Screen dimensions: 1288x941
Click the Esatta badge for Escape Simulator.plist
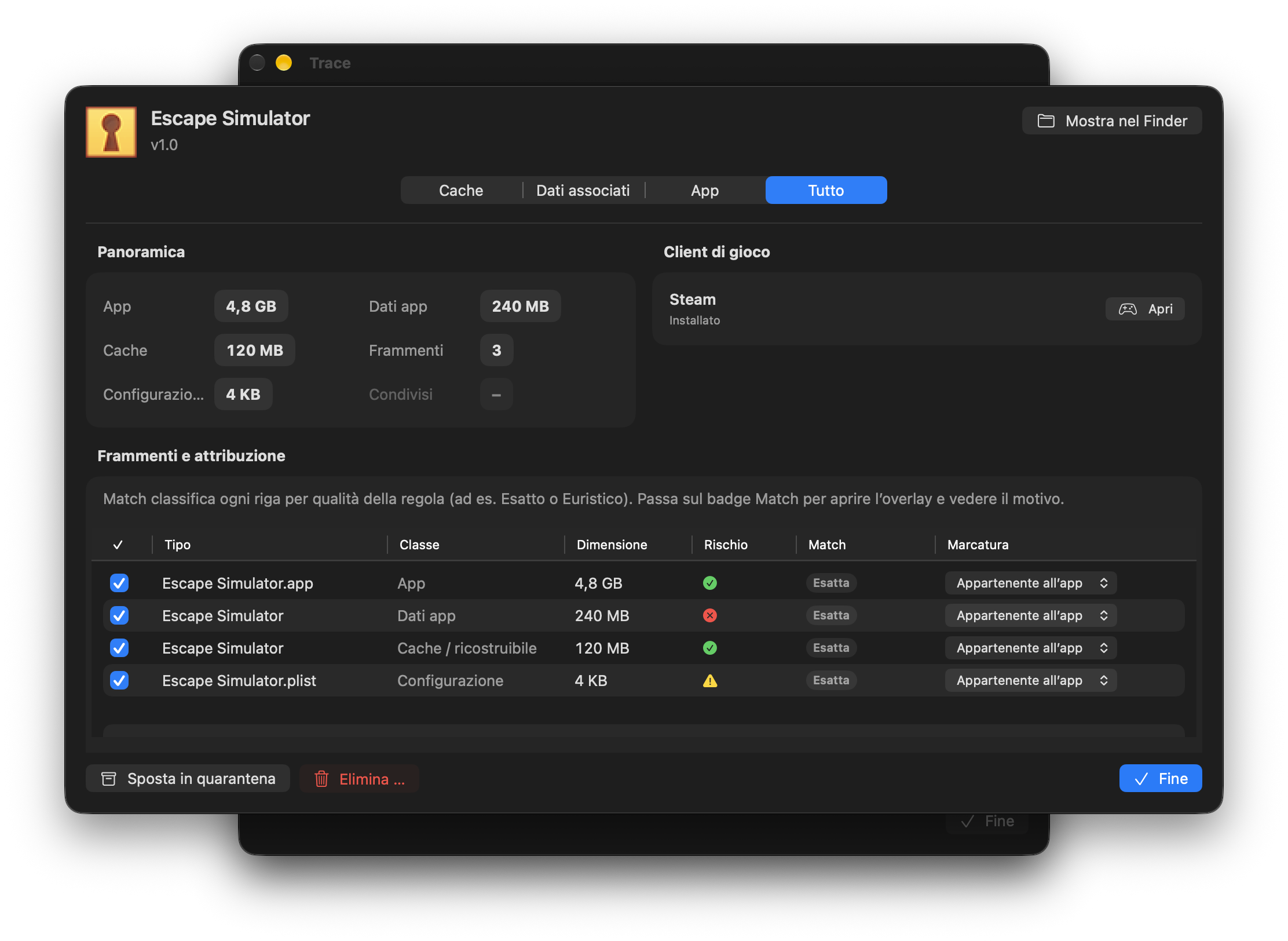pos(831,680)
